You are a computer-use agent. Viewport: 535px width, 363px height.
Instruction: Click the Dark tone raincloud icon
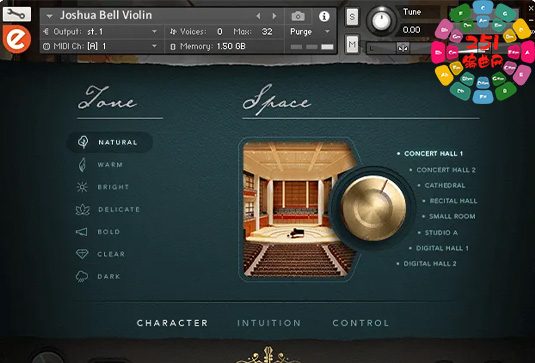click(x=82, y=276)
